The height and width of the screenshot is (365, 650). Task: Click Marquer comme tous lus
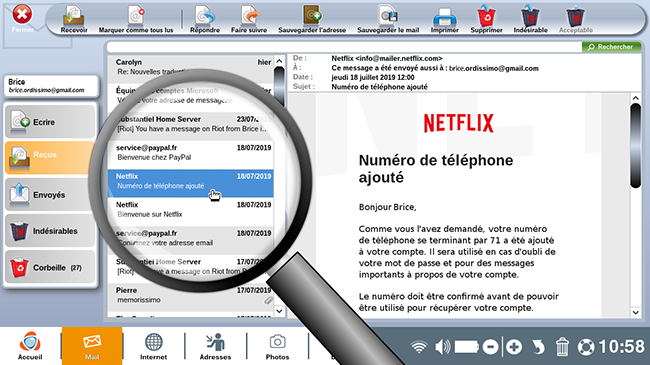tap(136, 19)
